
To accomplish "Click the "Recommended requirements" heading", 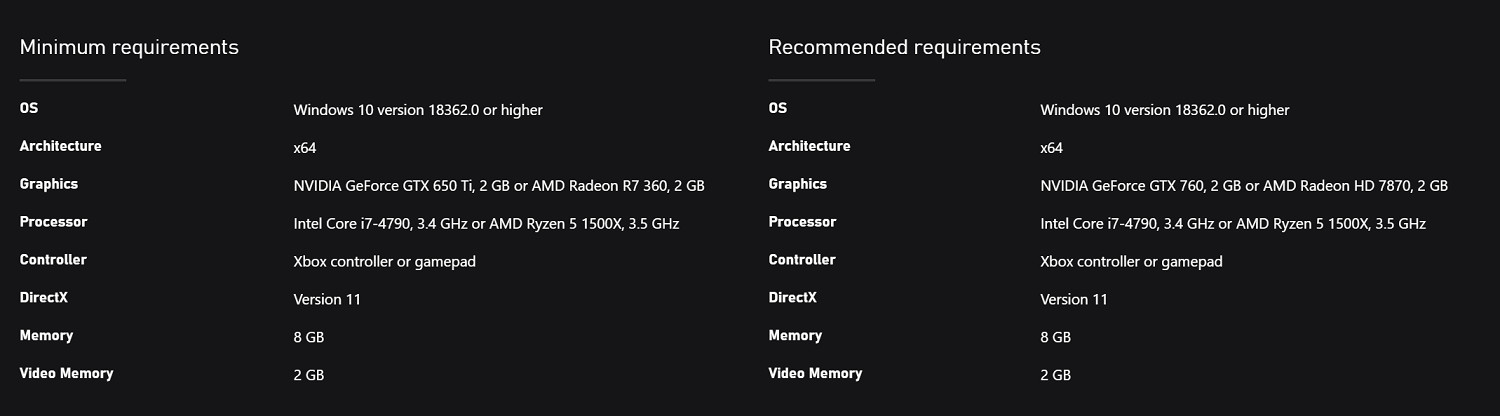I will [904, 47].
